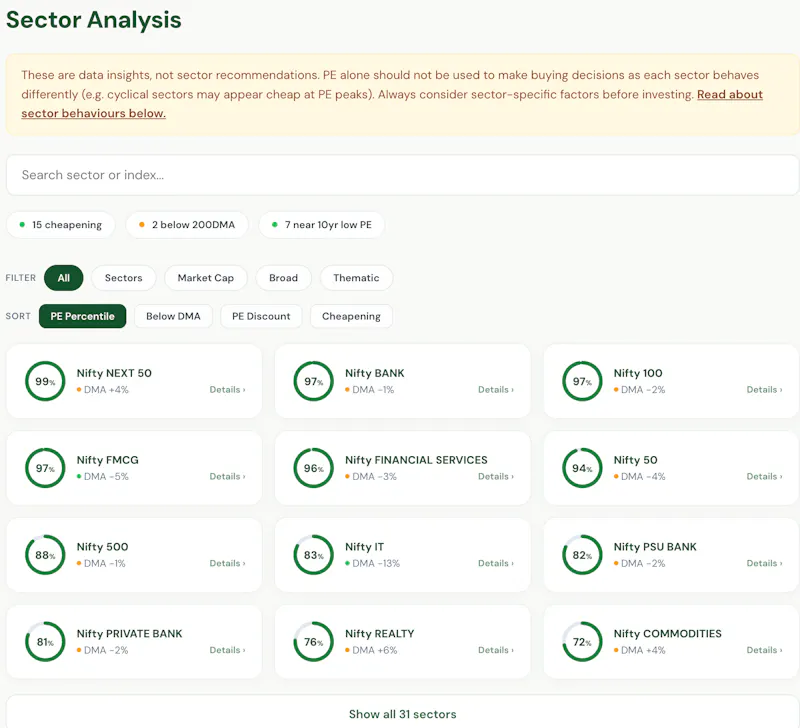Click the 94% ring on Nifty 50
This screenshot has height=728, width=800.
582,468
